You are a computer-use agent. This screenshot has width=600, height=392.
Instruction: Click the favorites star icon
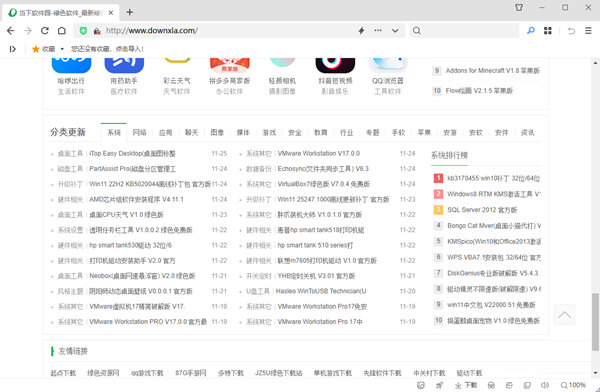click(36, 49)
